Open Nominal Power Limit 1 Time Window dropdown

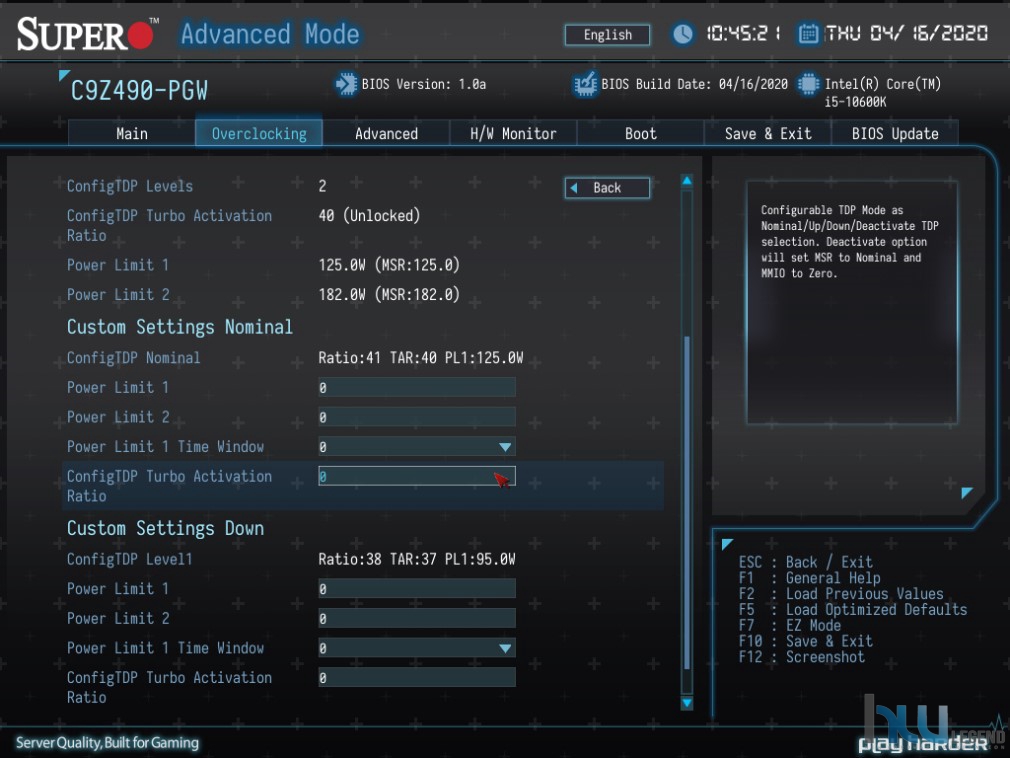tap(417, 446)
